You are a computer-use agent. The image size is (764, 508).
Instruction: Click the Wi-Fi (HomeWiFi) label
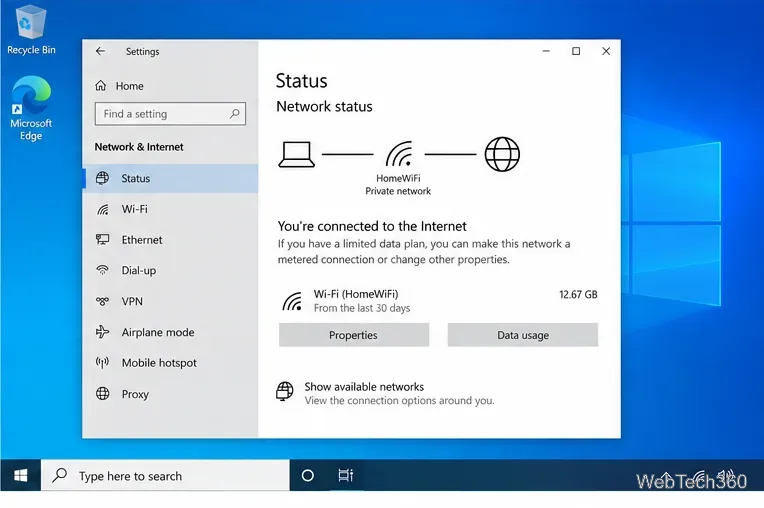(x=356, y=294)
